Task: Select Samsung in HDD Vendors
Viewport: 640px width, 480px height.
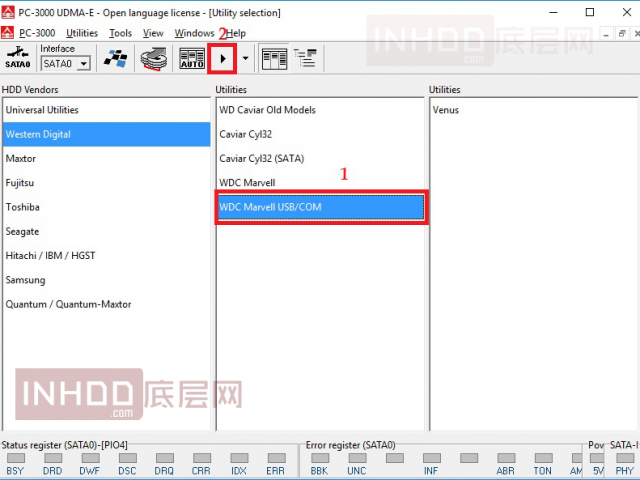Action: 106,280
